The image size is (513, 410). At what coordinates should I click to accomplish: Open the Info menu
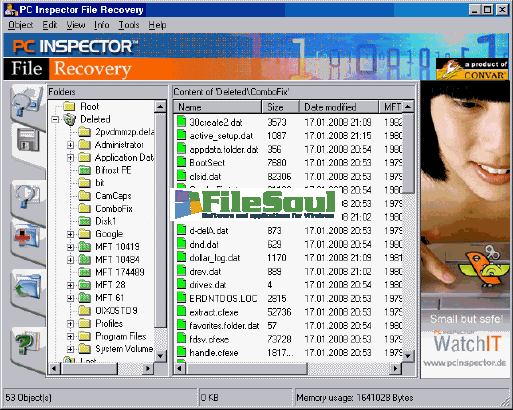click(x=101, y=25)
